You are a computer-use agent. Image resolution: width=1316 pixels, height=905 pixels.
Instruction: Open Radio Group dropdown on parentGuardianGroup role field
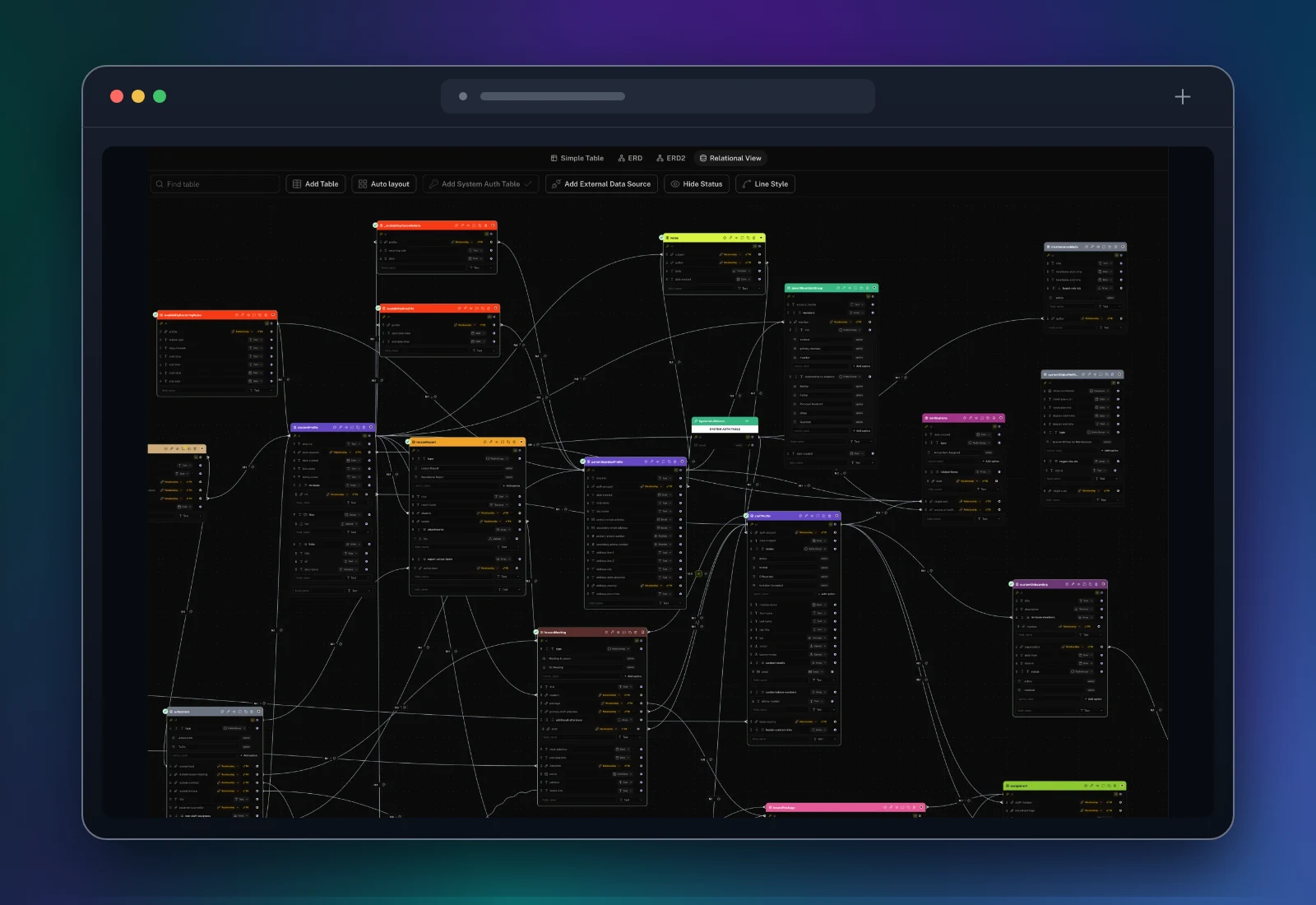coord(848,330)
